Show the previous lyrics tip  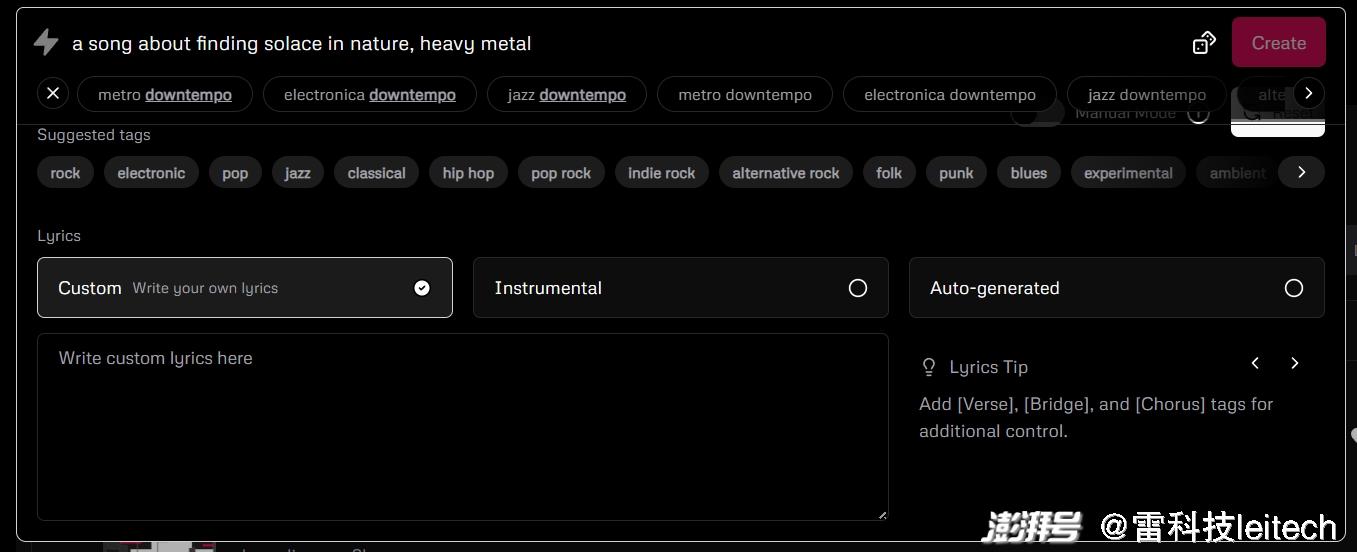(1255, 364)
